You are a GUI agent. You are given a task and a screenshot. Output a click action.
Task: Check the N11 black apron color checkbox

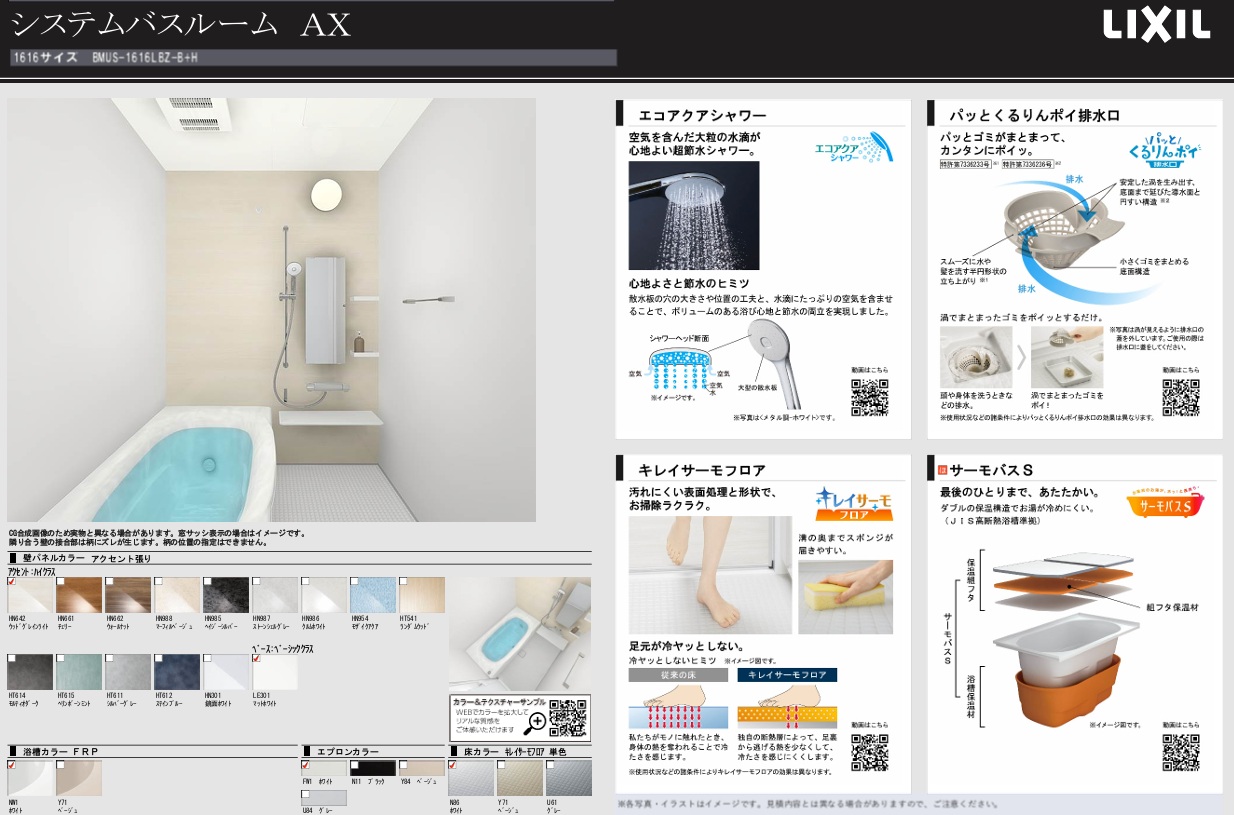tap(354, 765)
